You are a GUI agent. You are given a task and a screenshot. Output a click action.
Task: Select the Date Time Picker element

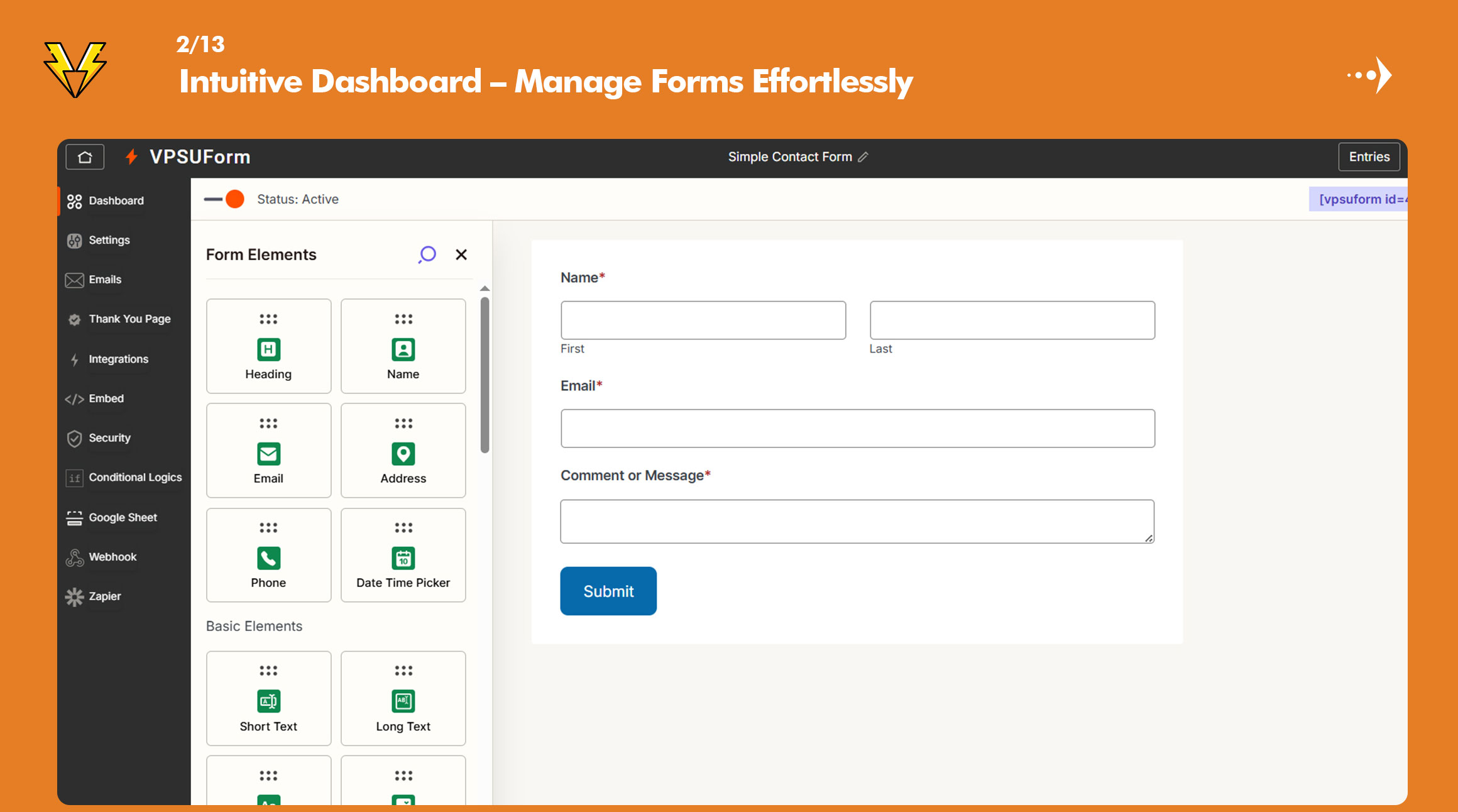pos(403,555)
